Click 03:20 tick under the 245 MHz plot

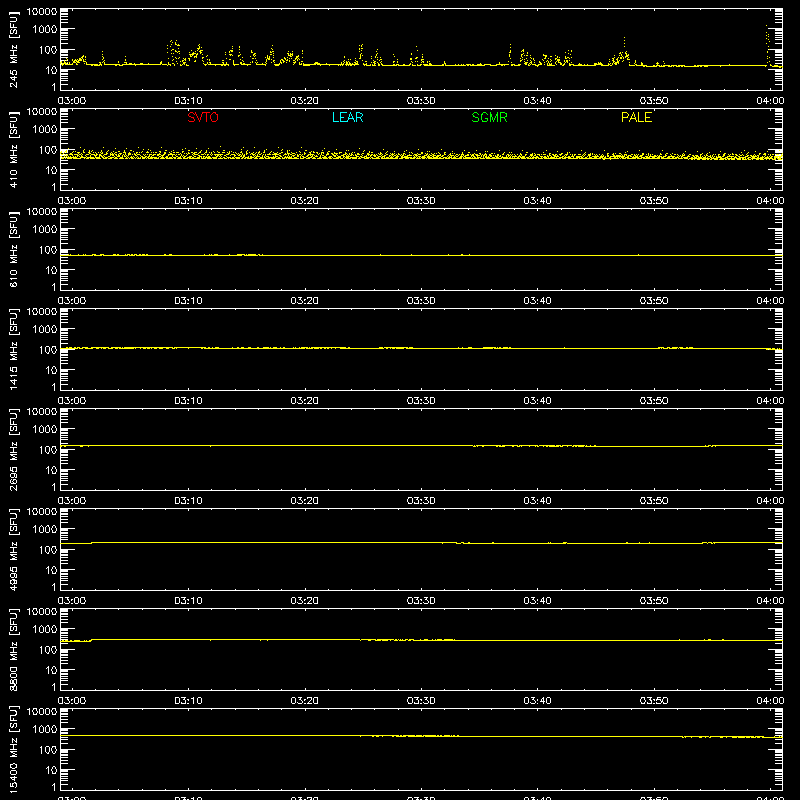pyautogui.click(x=305, y=101)
